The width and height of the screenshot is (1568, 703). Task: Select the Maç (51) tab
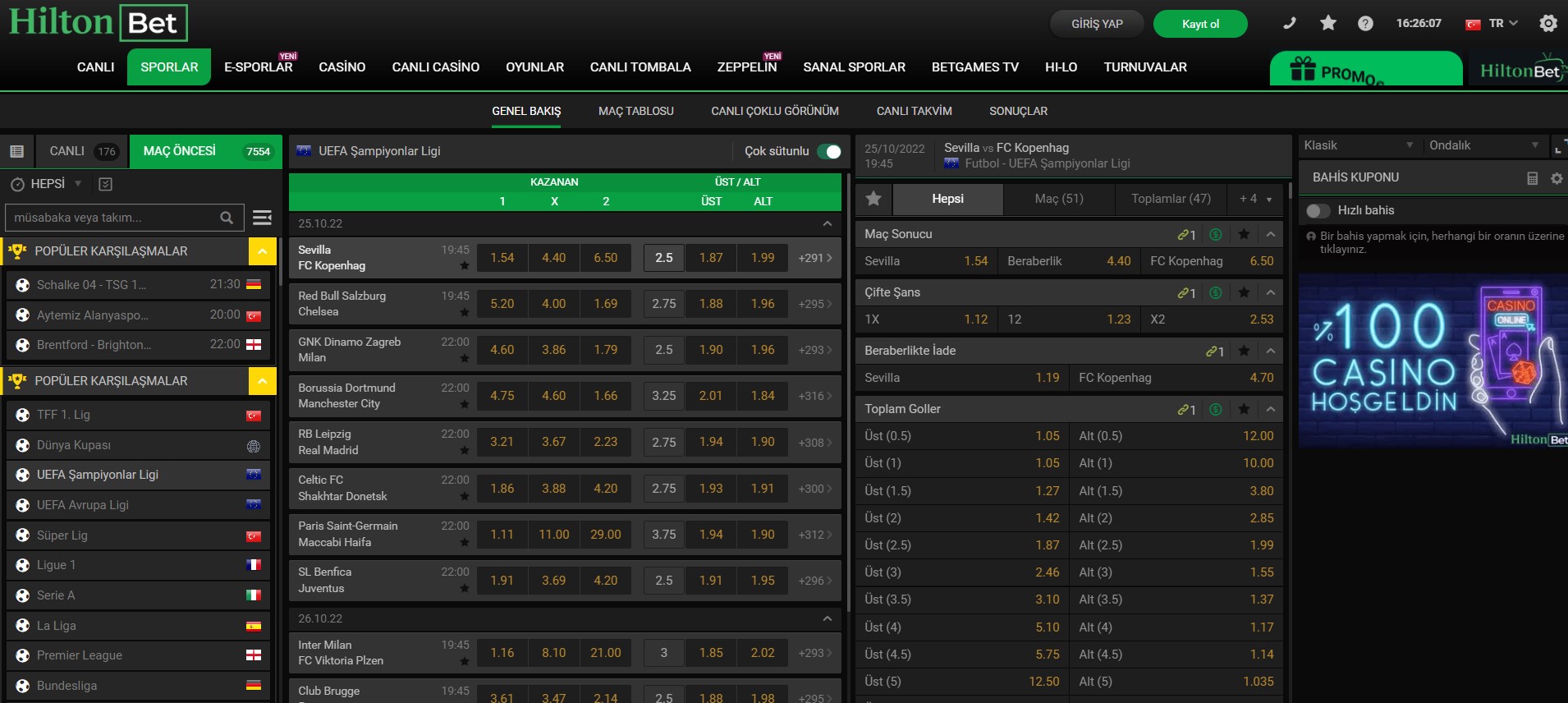[1059, 199]
